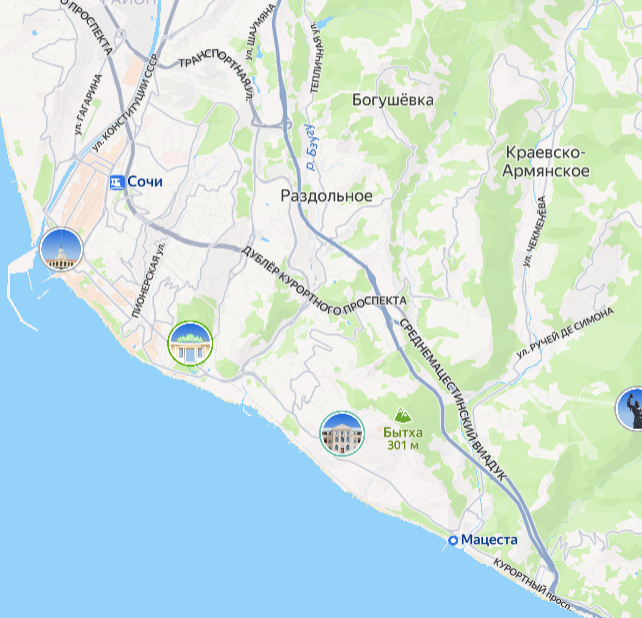This screenshot has width=642, height=618.
Task: Click the ул. Конституции СССР street label
Action: click(124, 103)
